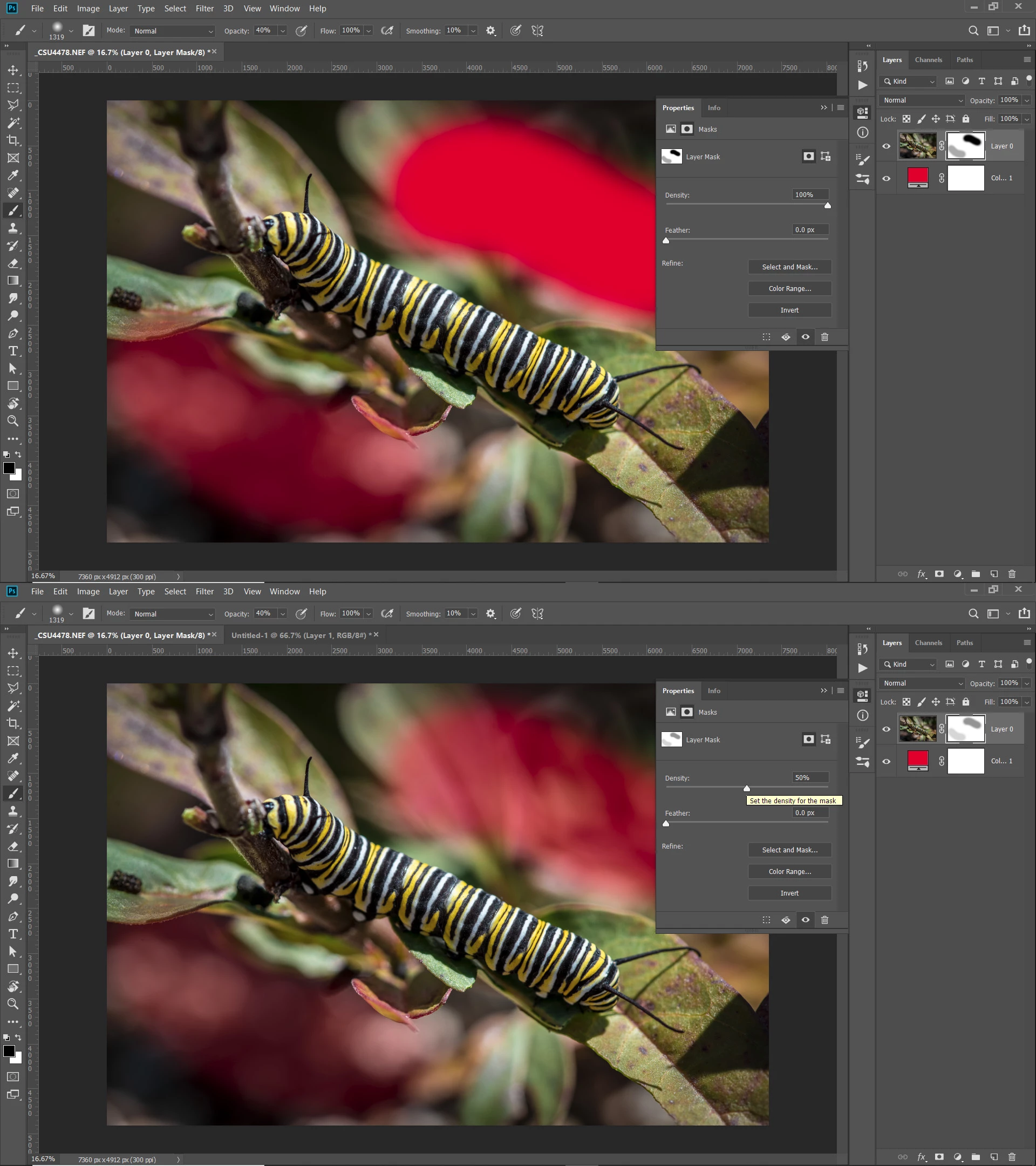The width and height of the screenshot is (1036, 1166).
Task: Open layer blend mode dropdown in lower Layers panel
Action: pos(923,683)
